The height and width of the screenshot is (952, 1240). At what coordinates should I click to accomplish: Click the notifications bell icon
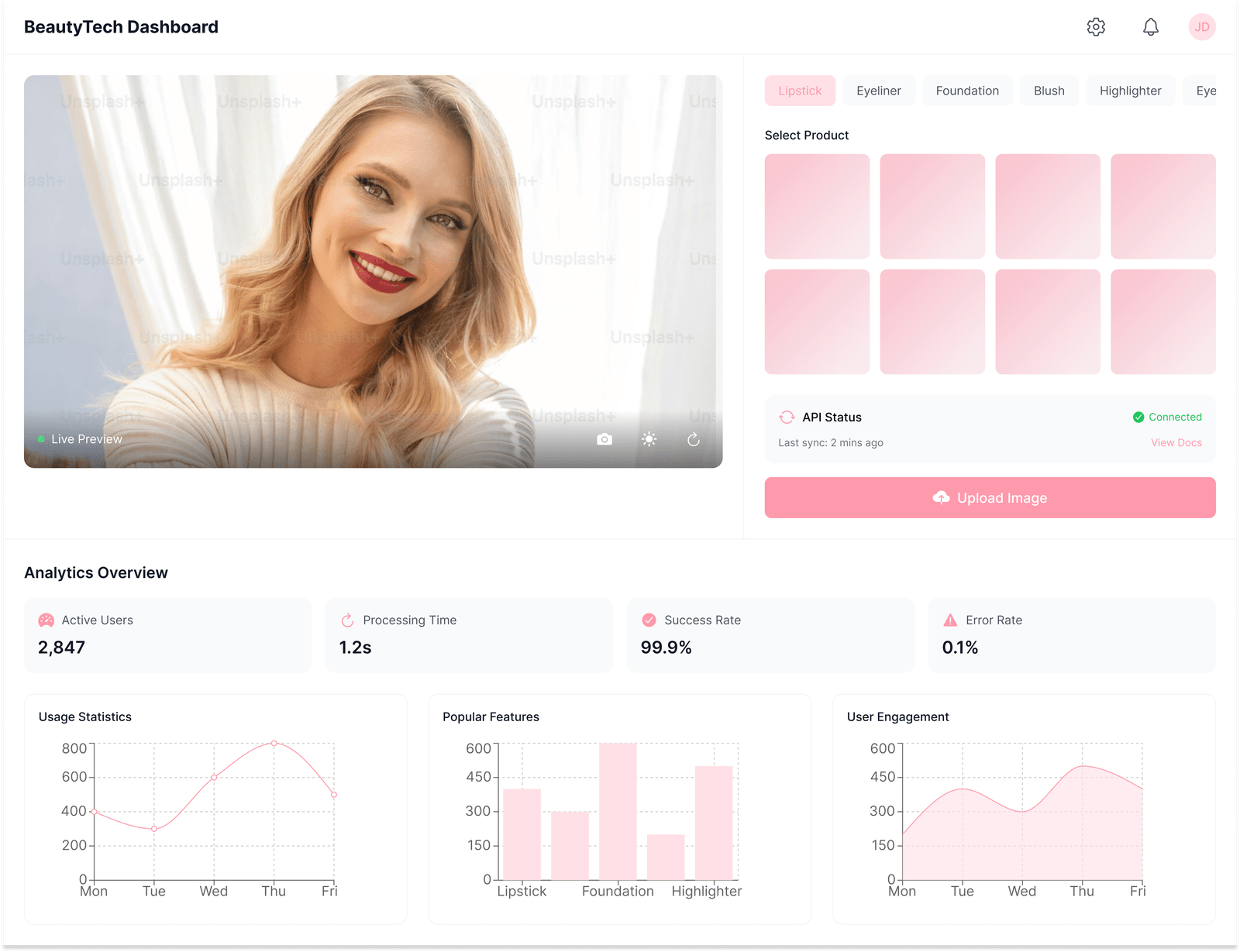click(x=1151, y=27)
